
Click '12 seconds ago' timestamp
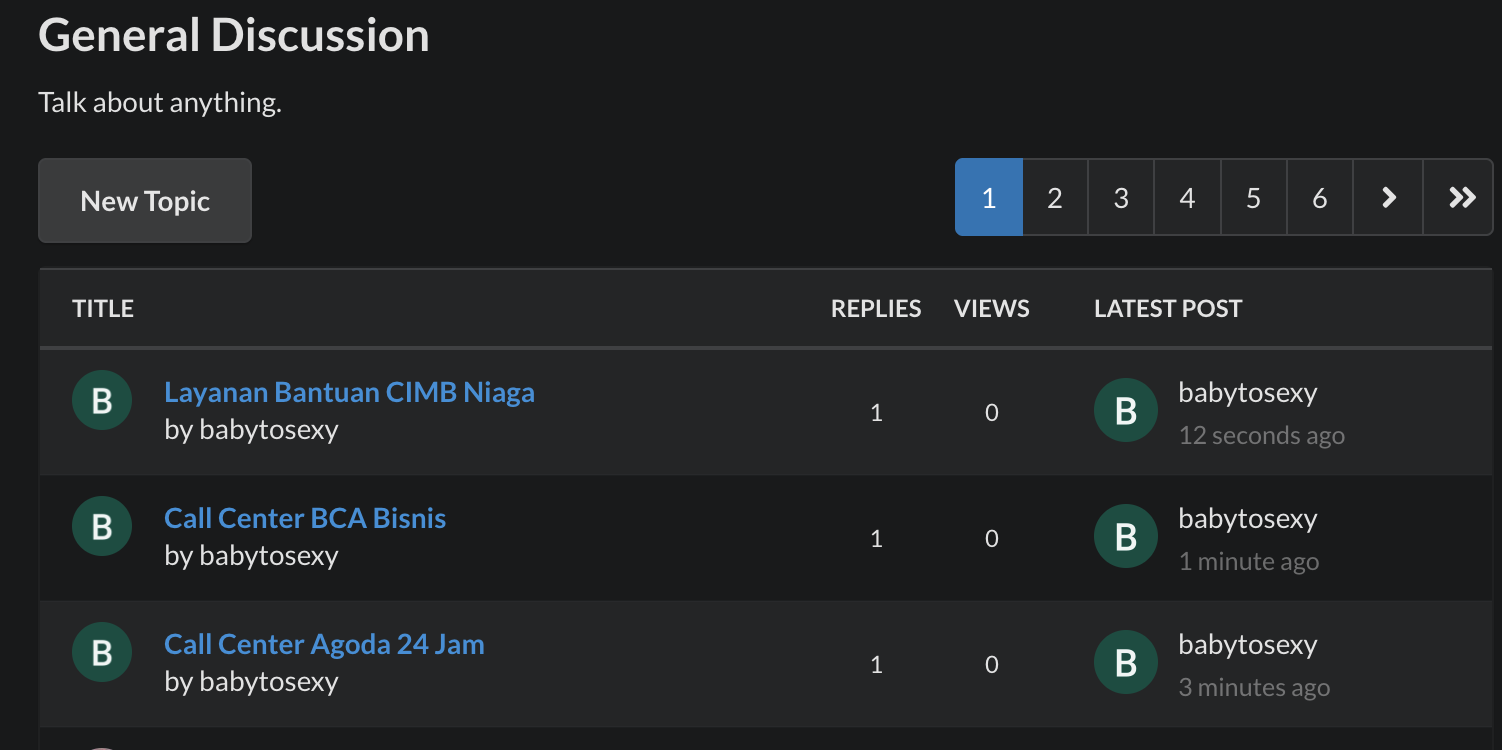pos(1261,436)
